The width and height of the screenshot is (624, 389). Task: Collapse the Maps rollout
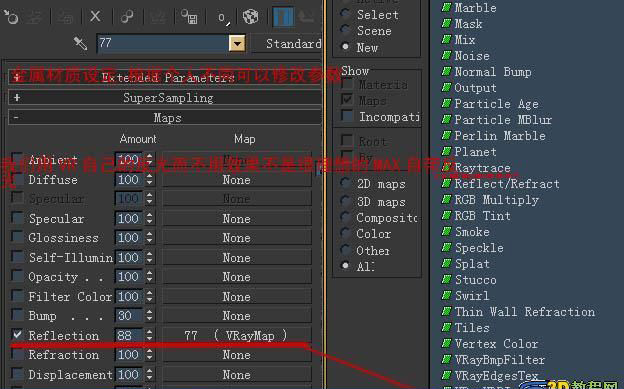click(x=165, y=118)
